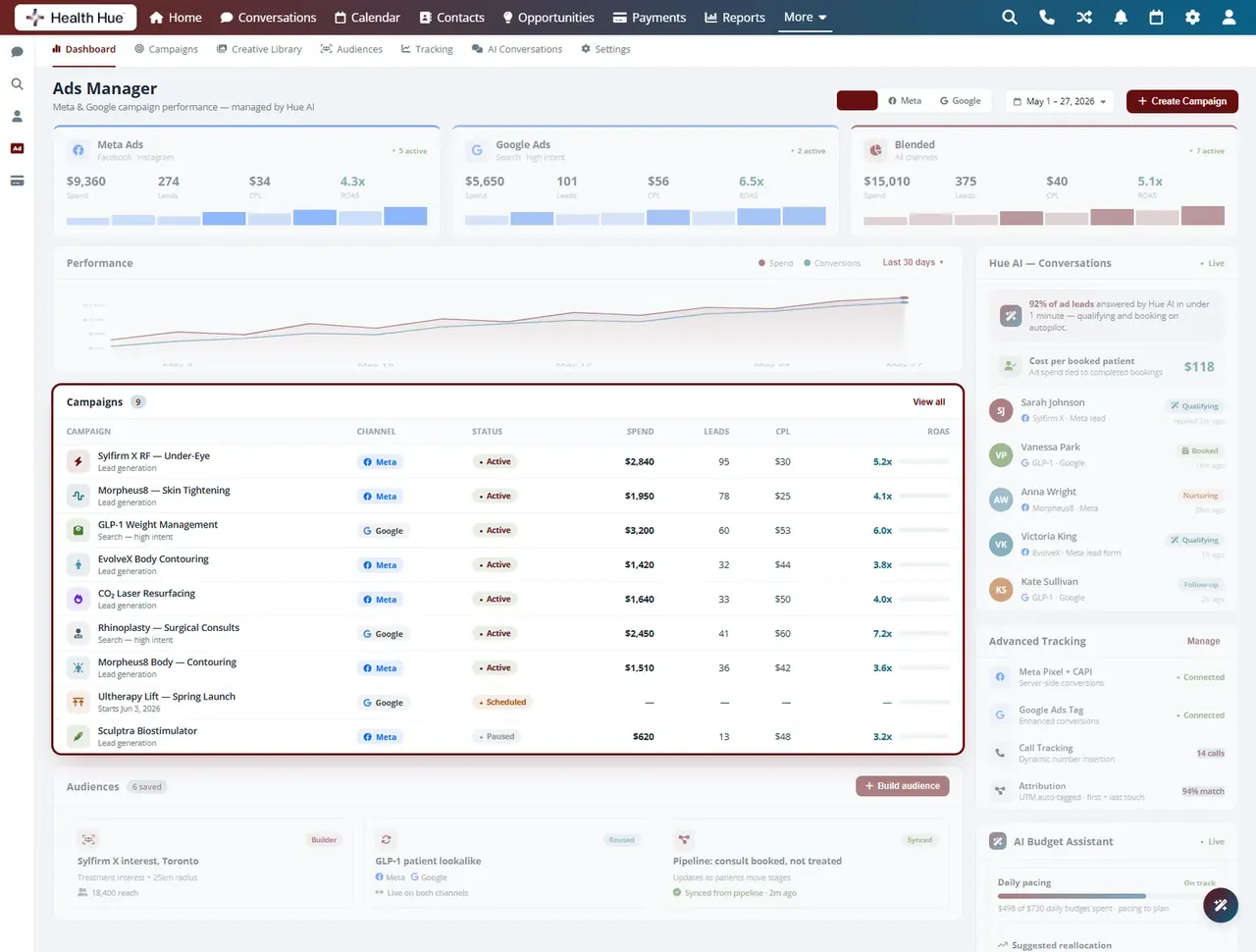The height and width of the screenshot is (952, 1256).
Task: Click the Build audience button
Action: click(903, 786)
